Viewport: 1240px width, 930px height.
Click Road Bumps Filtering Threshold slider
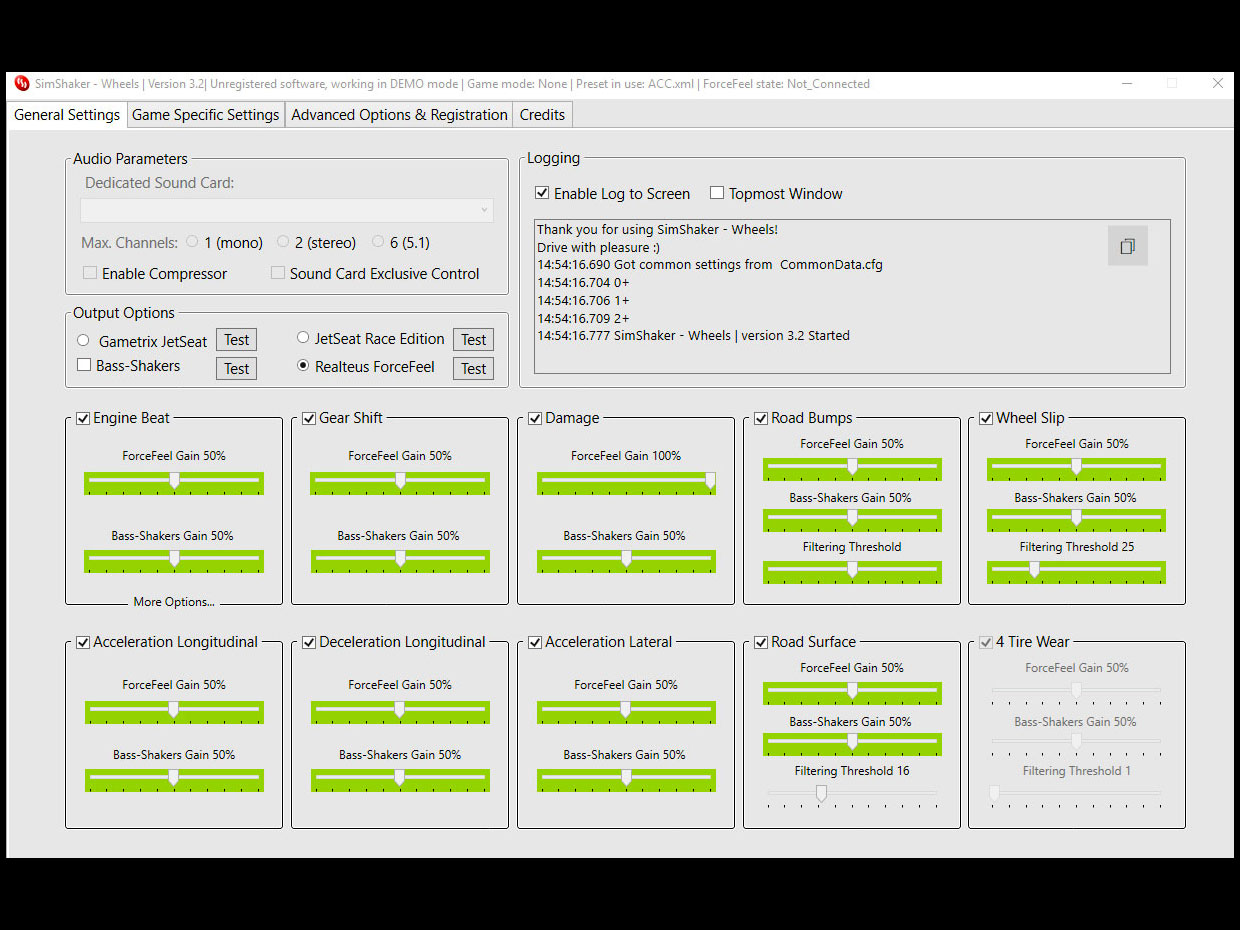852,572
